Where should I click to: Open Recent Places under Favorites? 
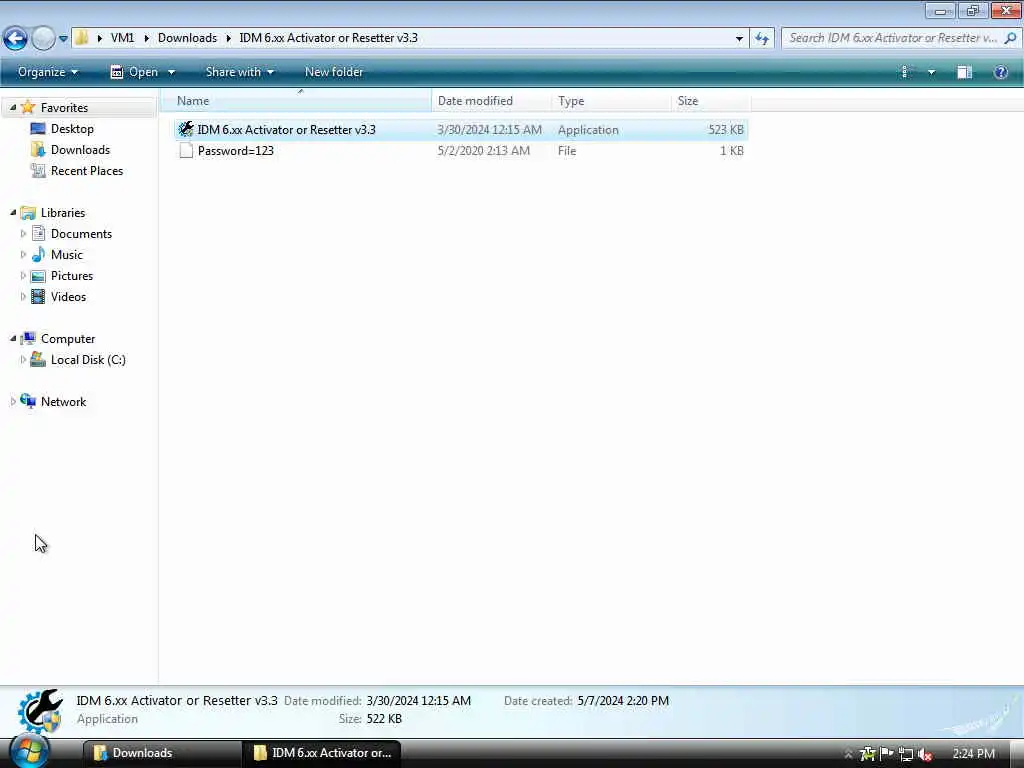tap(86, 170)
